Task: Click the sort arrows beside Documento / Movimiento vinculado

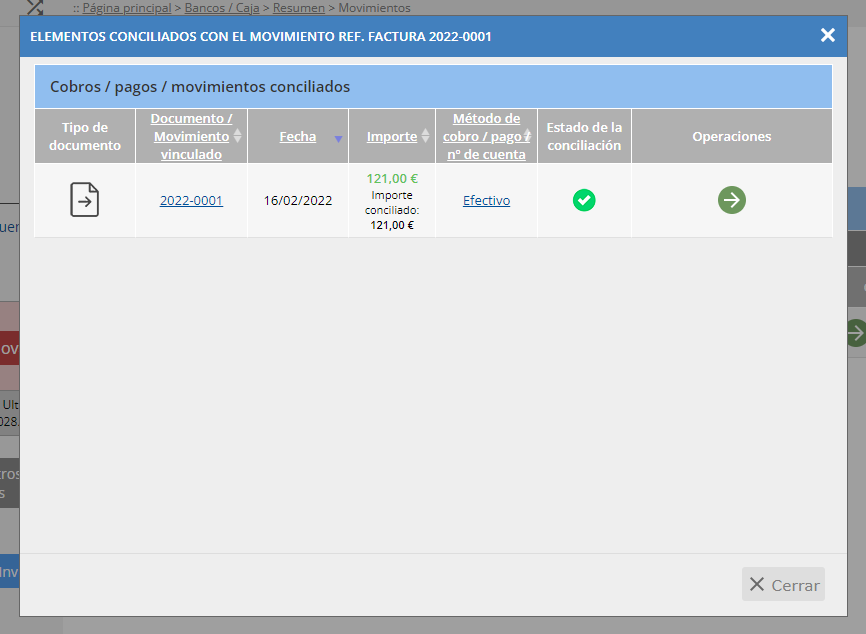Action: point(237,136)
